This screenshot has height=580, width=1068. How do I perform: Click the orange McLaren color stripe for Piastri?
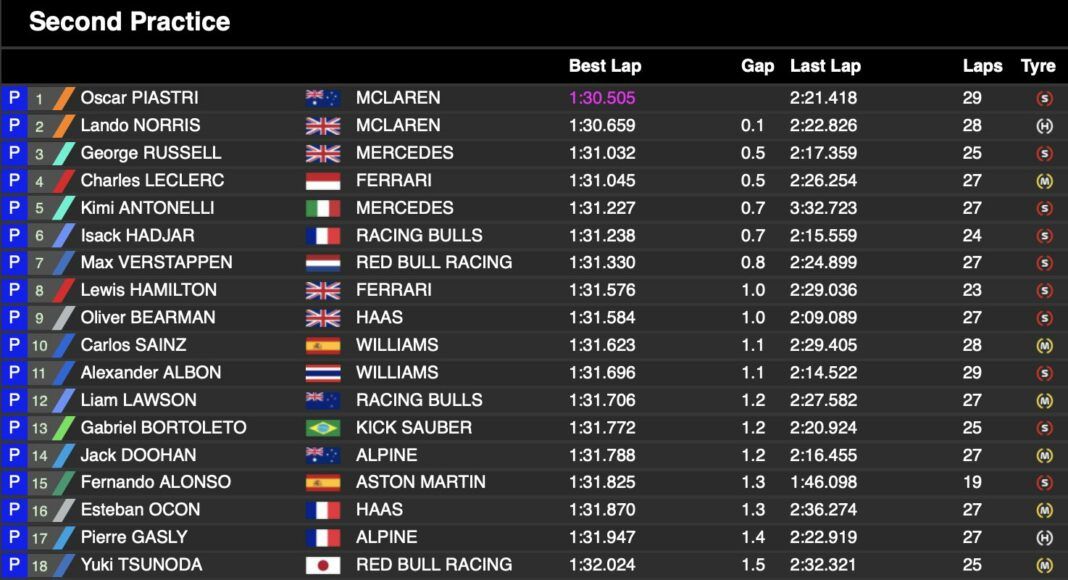pos(64,98)
